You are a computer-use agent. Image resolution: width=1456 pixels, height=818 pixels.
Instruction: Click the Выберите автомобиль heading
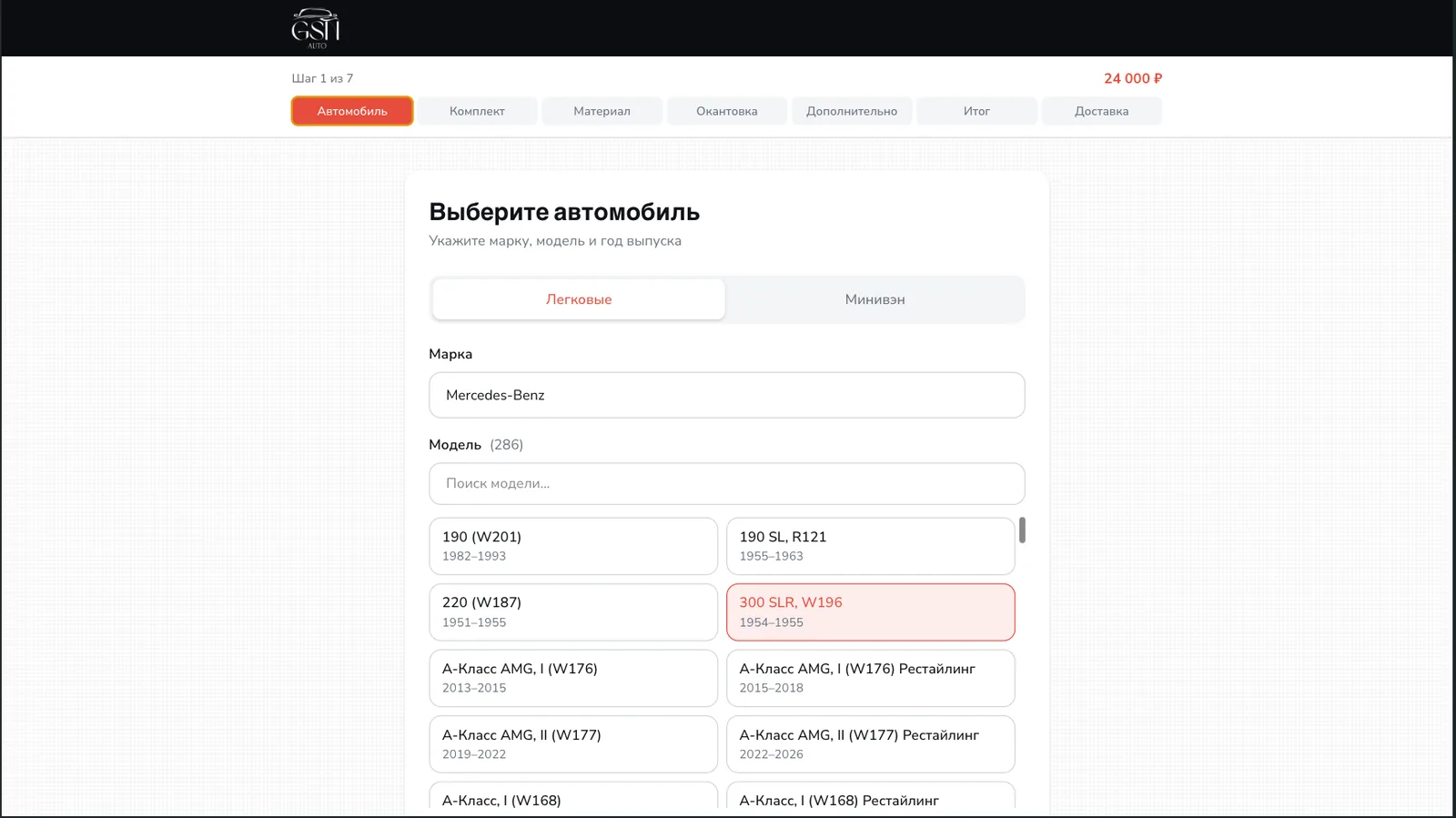(x=564, y=212)
